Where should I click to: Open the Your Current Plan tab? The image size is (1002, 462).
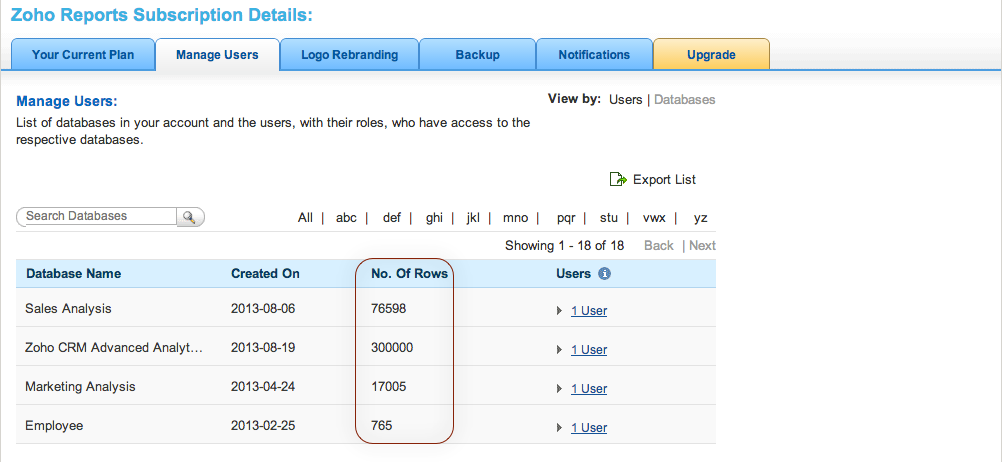click(83, 54)
